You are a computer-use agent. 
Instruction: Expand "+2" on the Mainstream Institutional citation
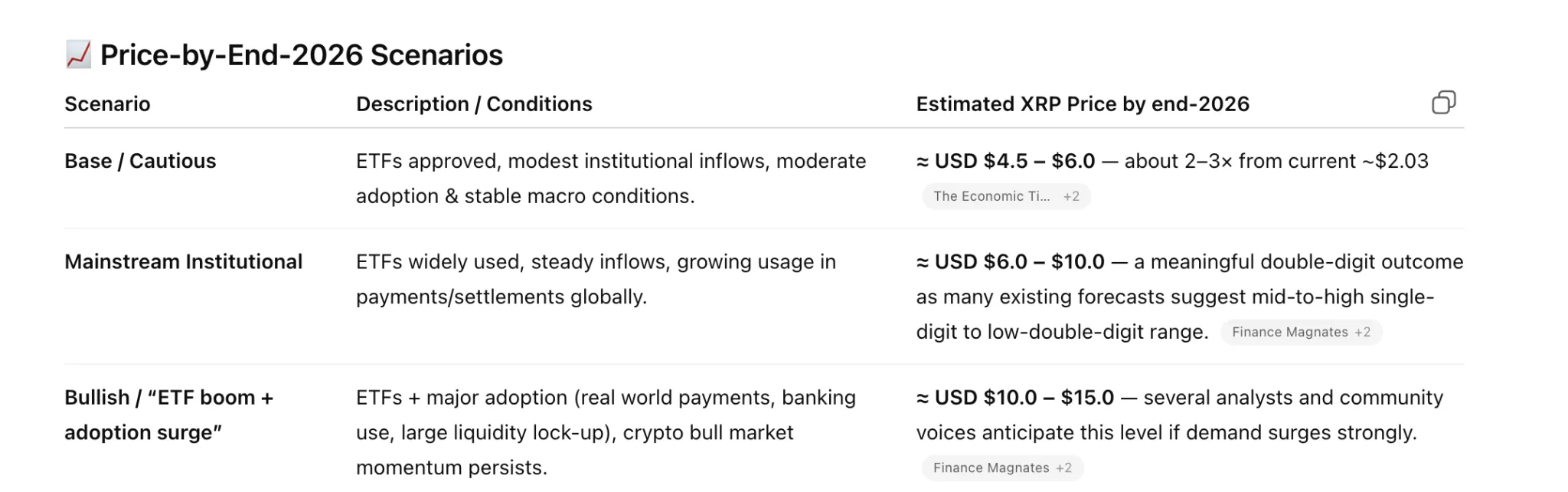tap(1362, 332)
